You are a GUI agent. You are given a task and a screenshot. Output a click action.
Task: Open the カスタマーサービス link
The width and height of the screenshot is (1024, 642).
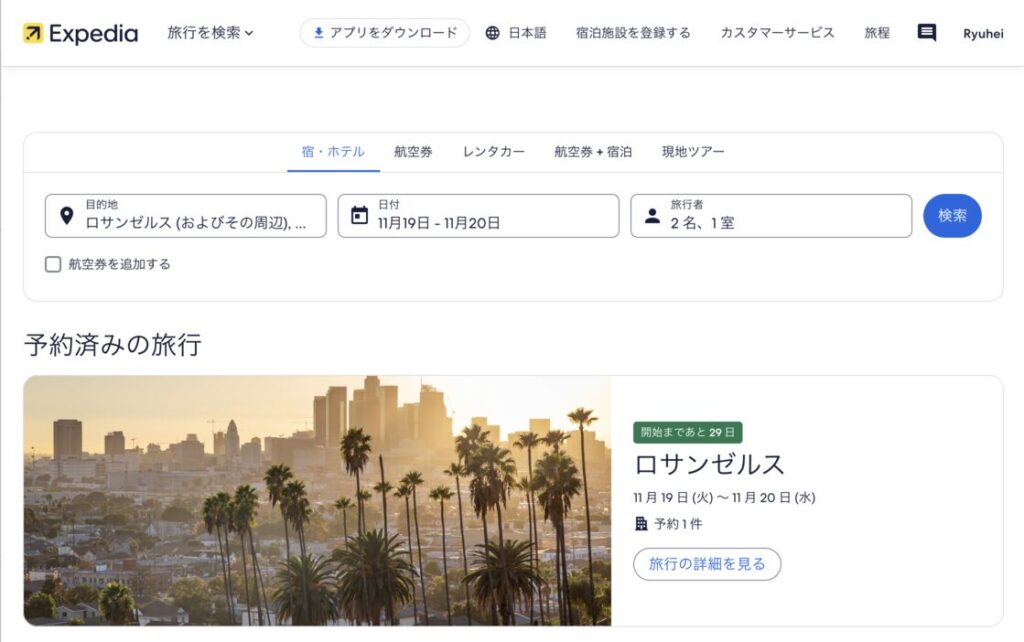tap(777, 33)
